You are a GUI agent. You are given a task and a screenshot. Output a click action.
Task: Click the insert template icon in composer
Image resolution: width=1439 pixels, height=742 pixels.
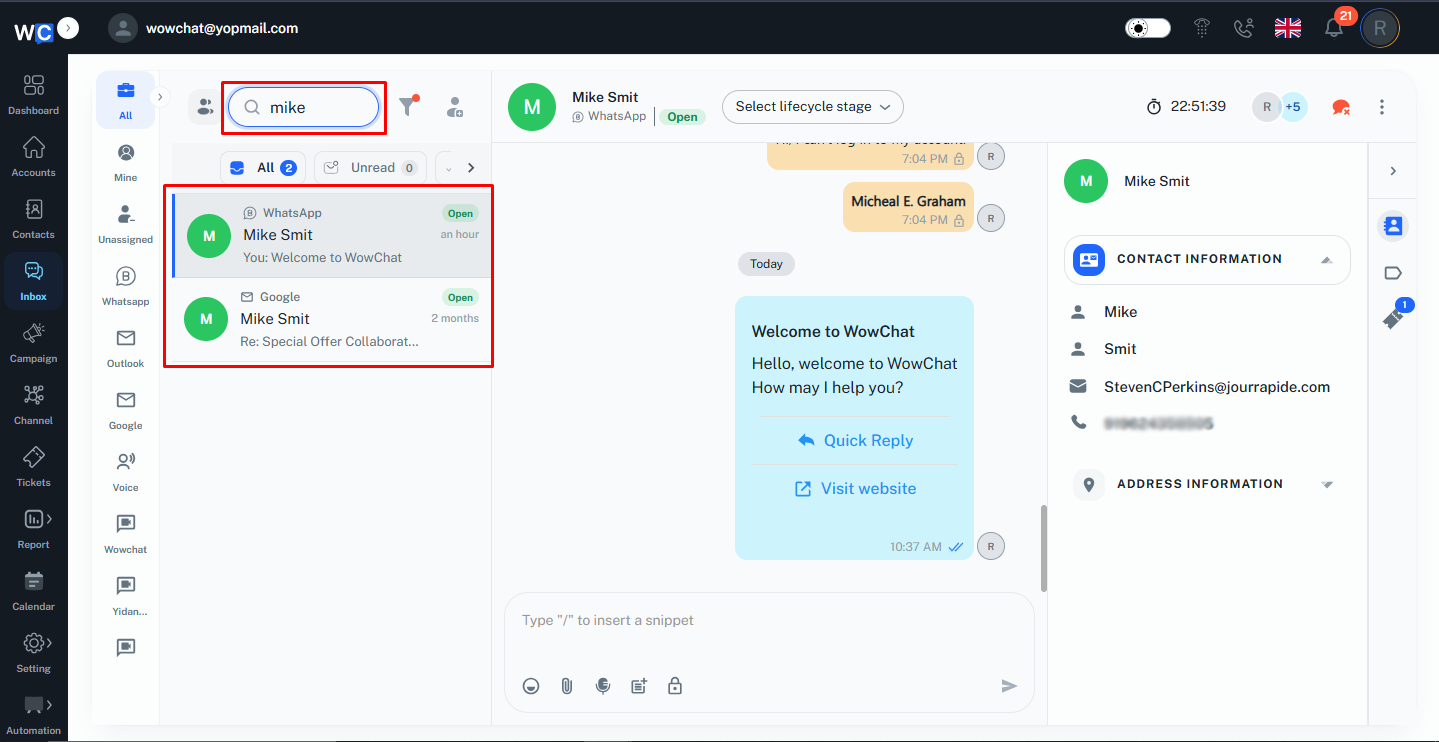click(639, 686)
